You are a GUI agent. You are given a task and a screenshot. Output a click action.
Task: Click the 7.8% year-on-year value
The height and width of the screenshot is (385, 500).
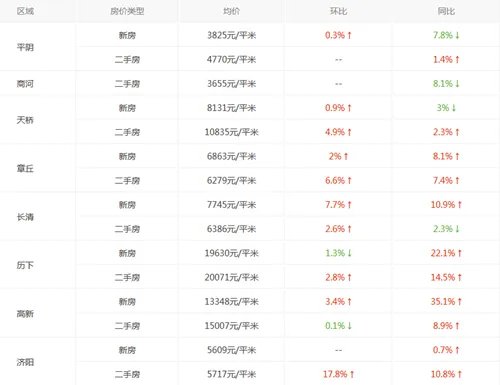pos(446,35)
